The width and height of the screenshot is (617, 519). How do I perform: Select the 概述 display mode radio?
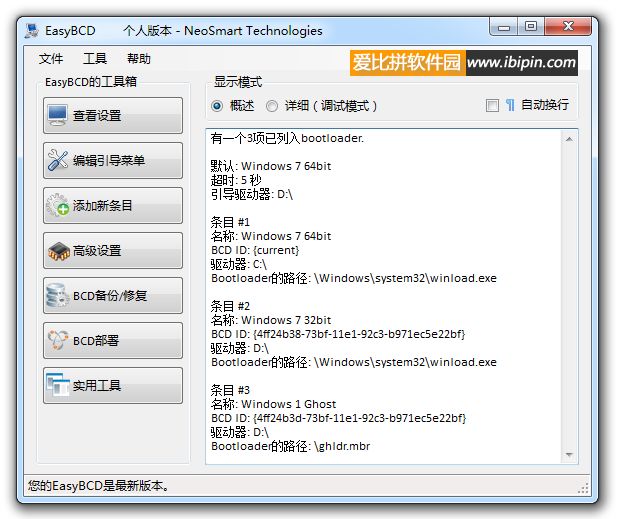click(217, 106)
